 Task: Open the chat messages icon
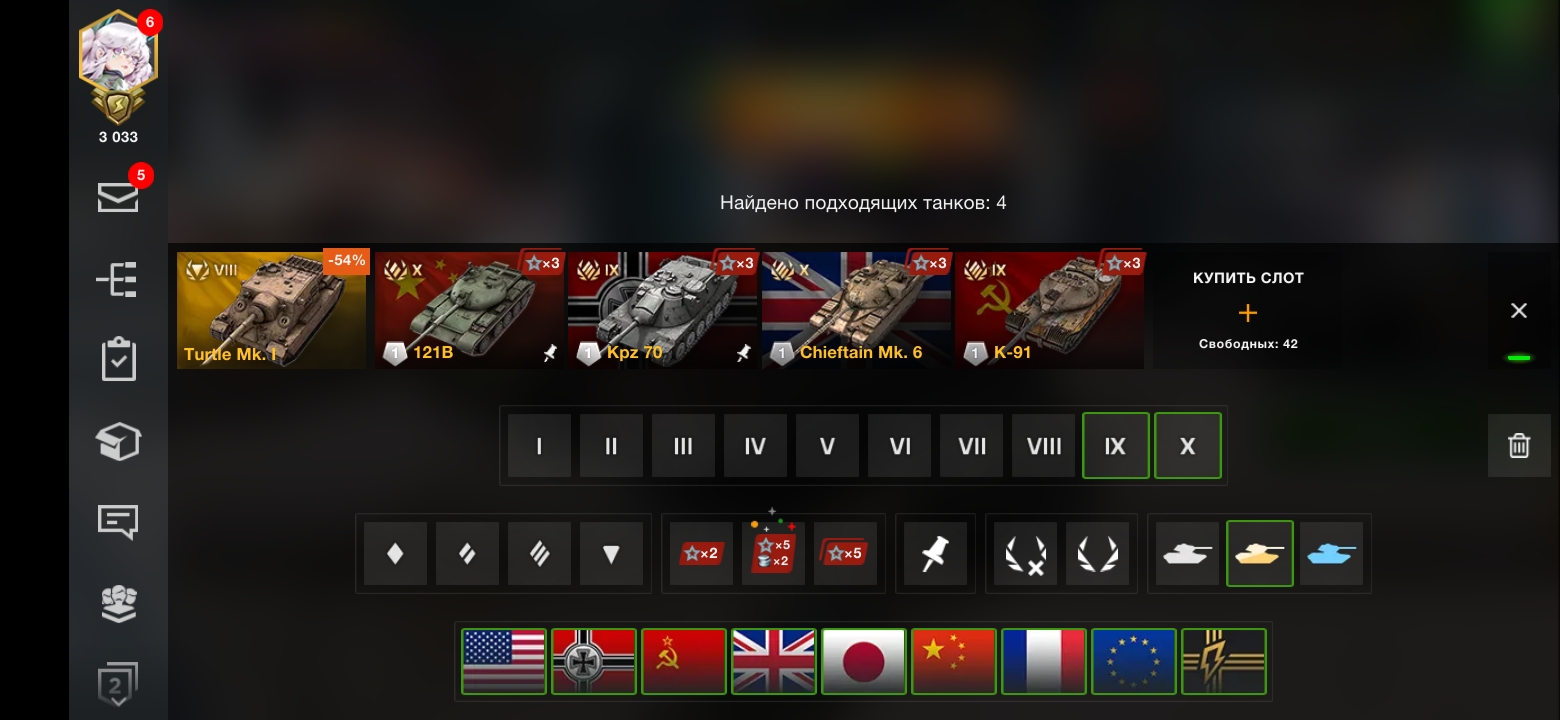118,522
